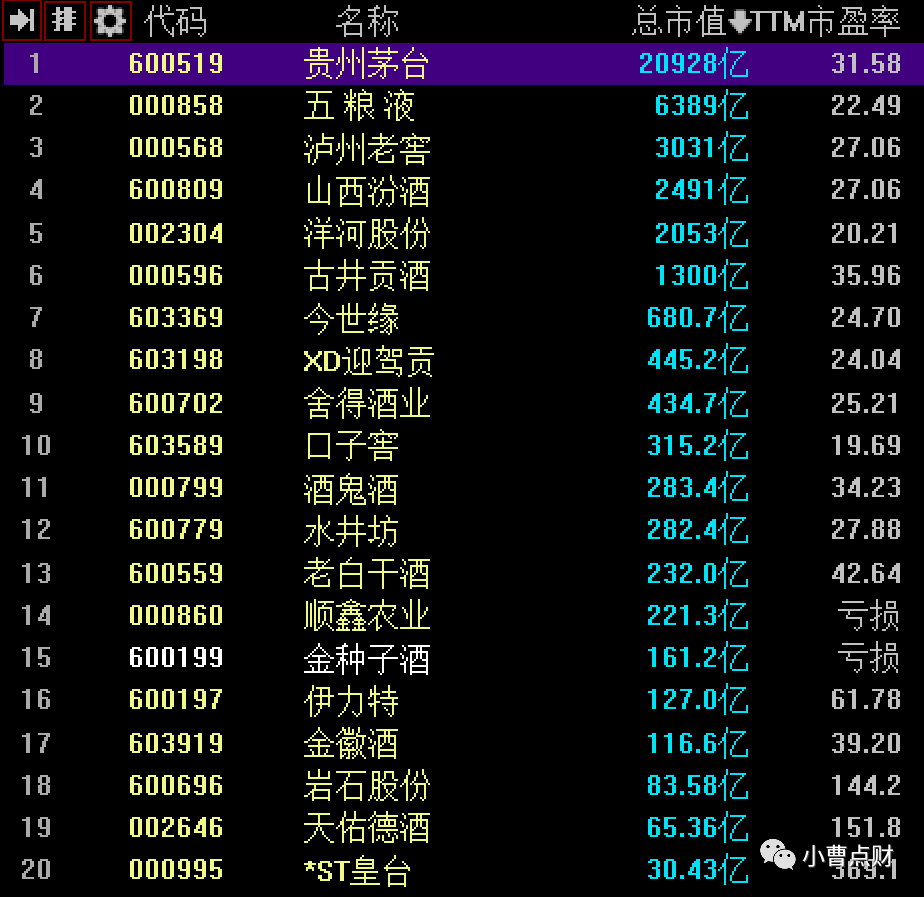924x897 pixels.
Task: Select 洋河股份 name cell
Action: tap(367, 233)
